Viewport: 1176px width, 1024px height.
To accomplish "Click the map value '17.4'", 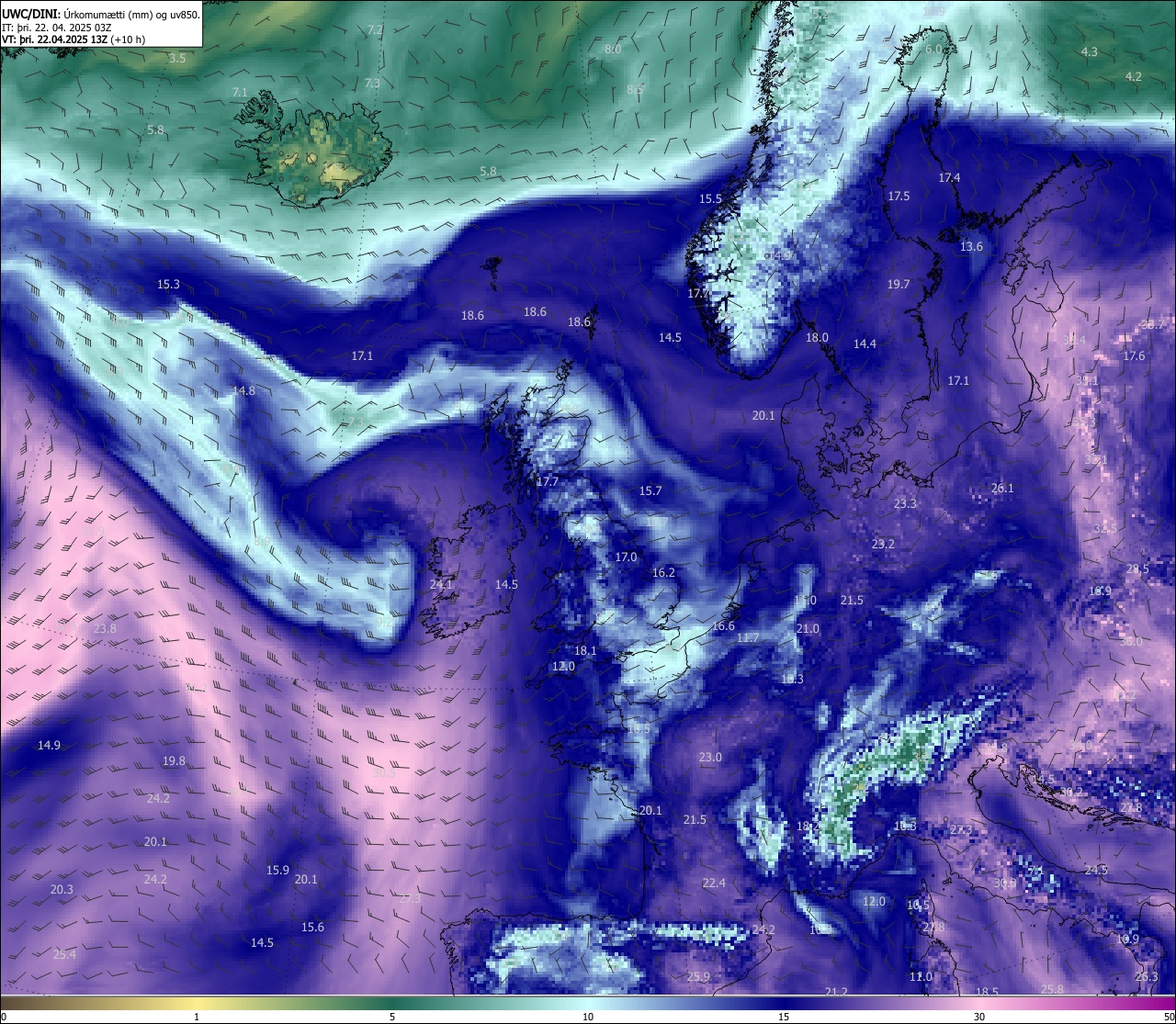I will (949, 177).
